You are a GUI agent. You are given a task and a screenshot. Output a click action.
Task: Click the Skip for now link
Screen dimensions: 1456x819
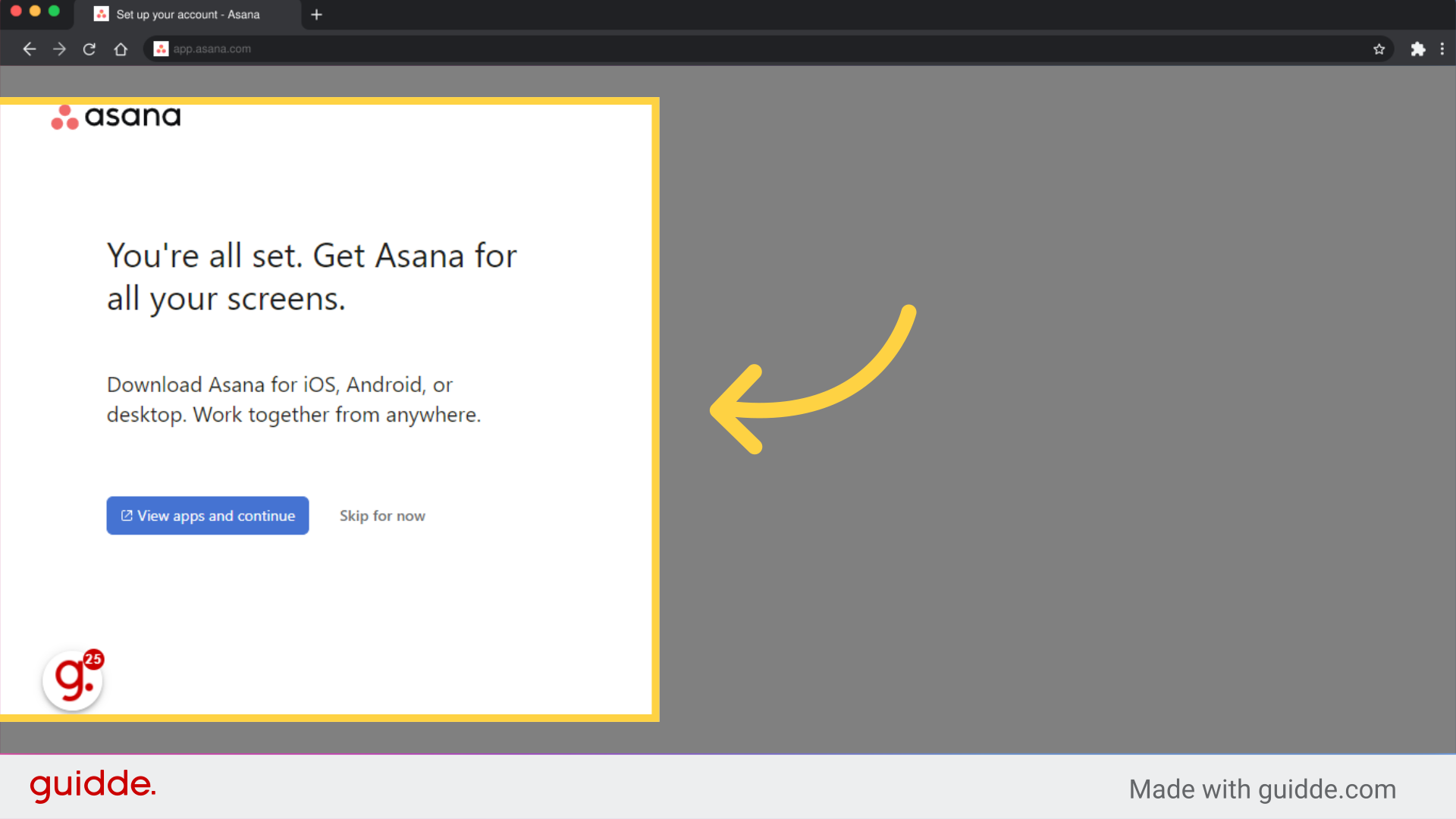tap(382, 515)
